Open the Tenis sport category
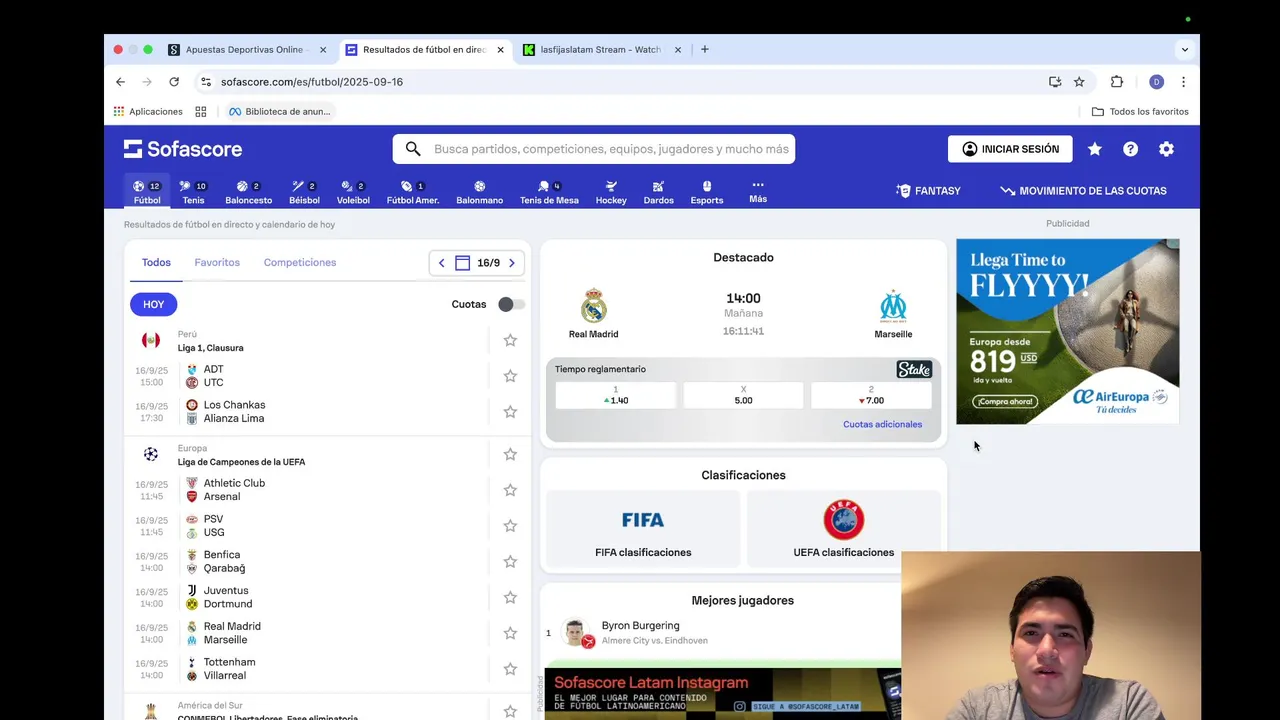The width and height of the screenshot is (1280, 720). (x=193, y=192)
